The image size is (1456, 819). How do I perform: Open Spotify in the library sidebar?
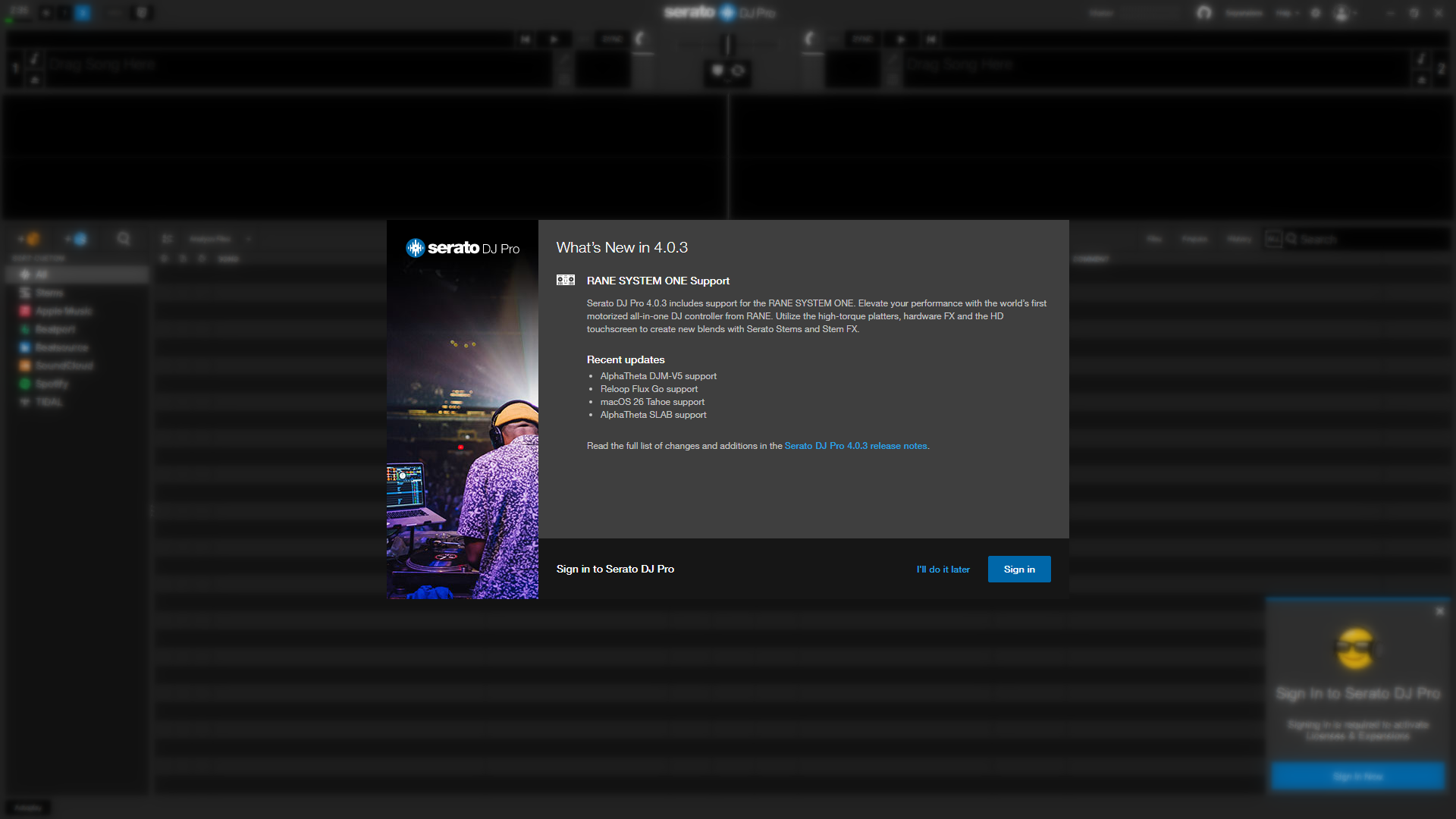(77, 384)
